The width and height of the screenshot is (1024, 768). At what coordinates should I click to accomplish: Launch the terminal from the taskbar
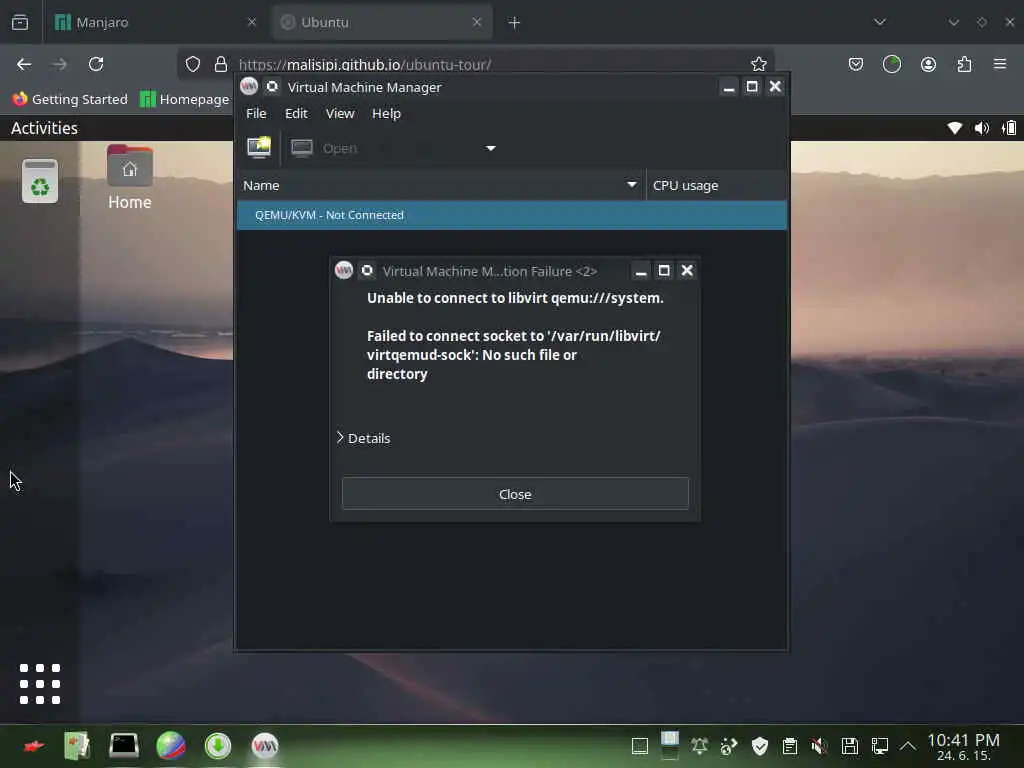coord(123,746)
